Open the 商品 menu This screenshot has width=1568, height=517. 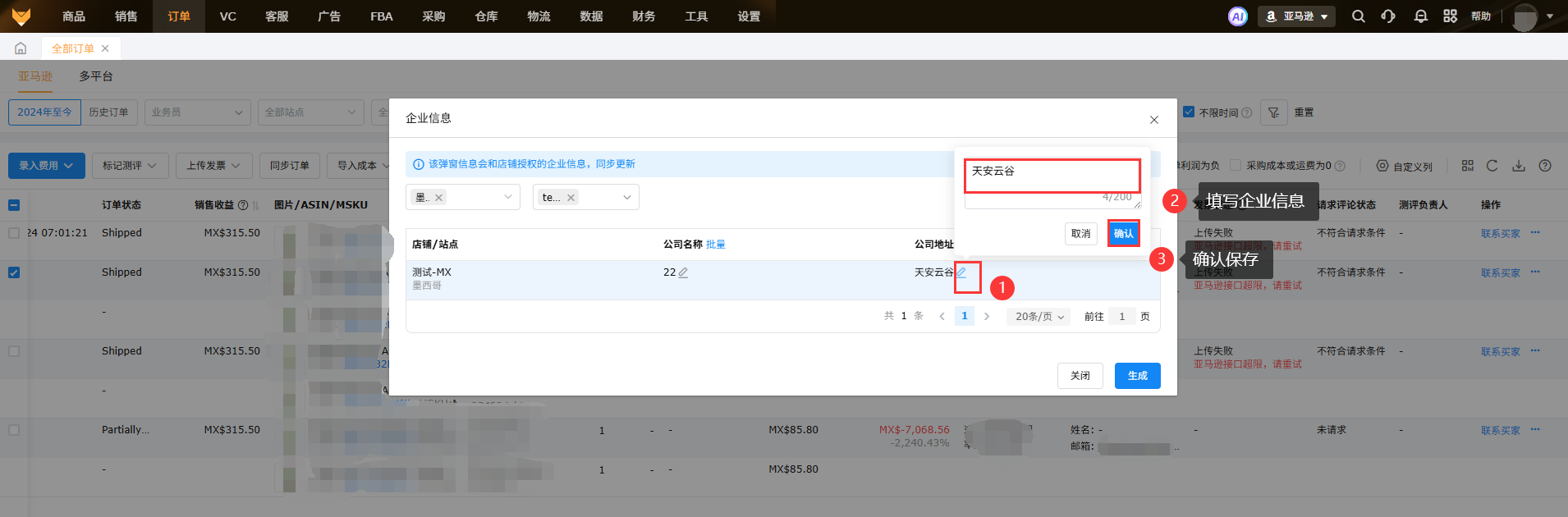74,16
